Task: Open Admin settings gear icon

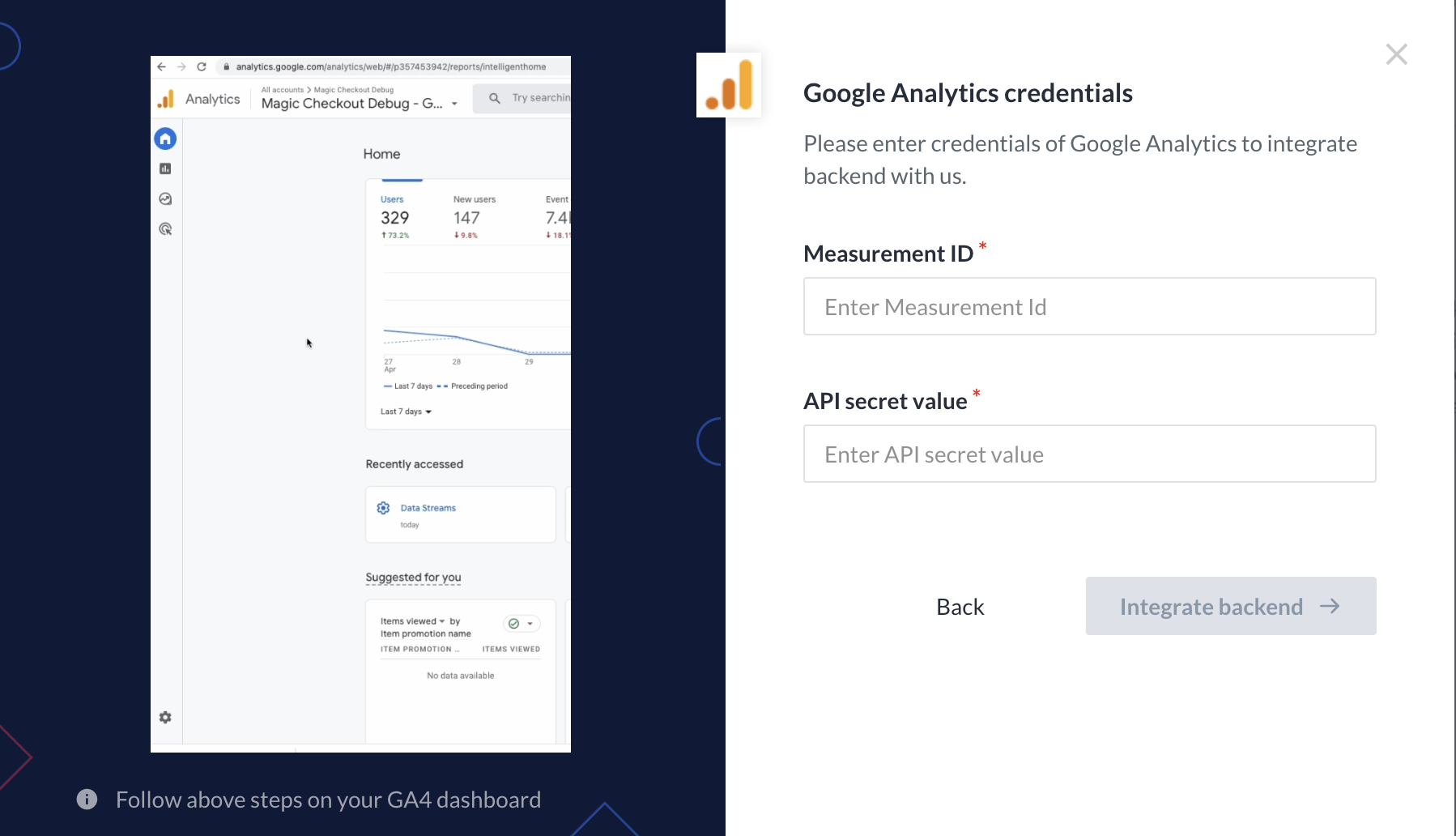Action: [x=165, y=718]
